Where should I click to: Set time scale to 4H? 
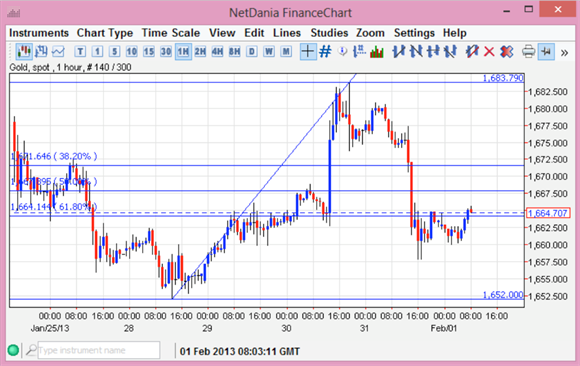pos(218,51)
